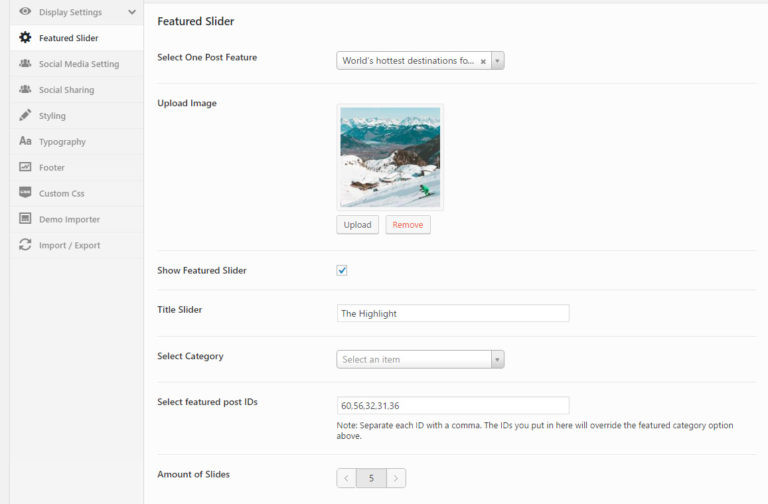Select Featured Slider in the sidebar

pyautogui.click(x=76, y=38)
